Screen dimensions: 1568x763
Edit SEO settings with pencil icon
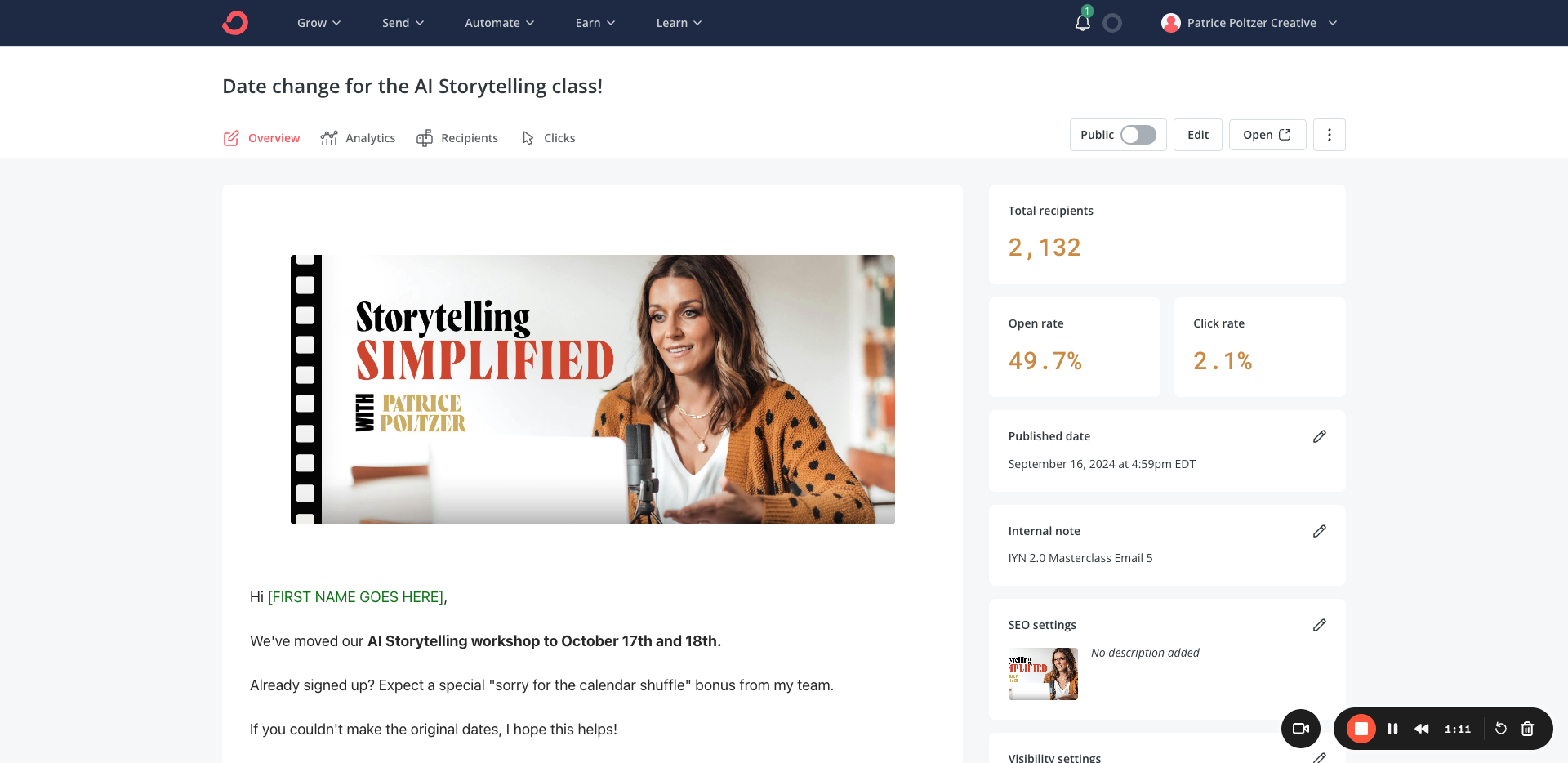tap(1319, 625)
